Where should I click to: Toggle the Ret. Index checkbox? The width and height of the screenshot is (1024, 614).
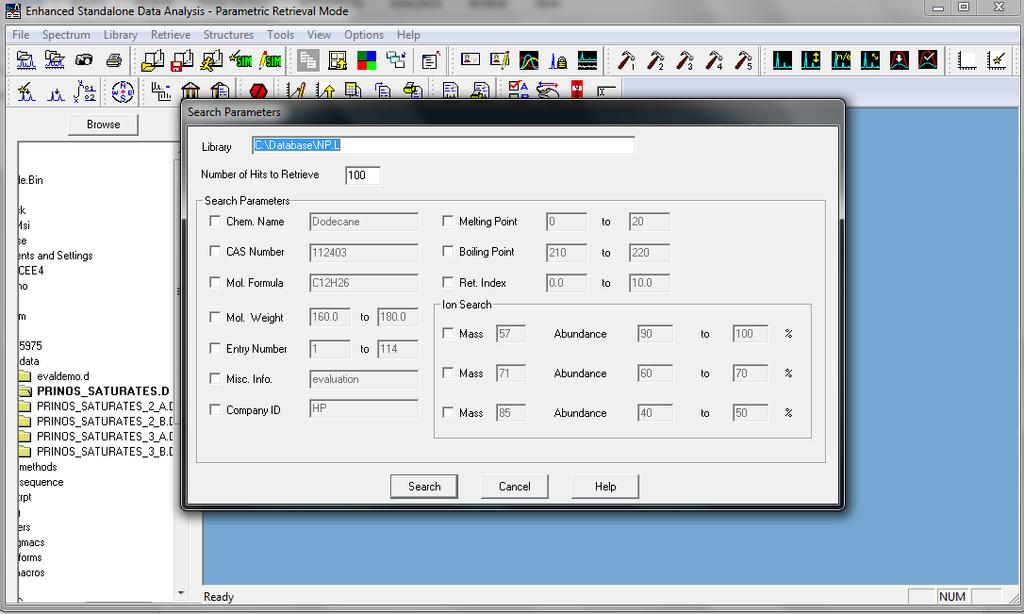[x=447, y=282]
